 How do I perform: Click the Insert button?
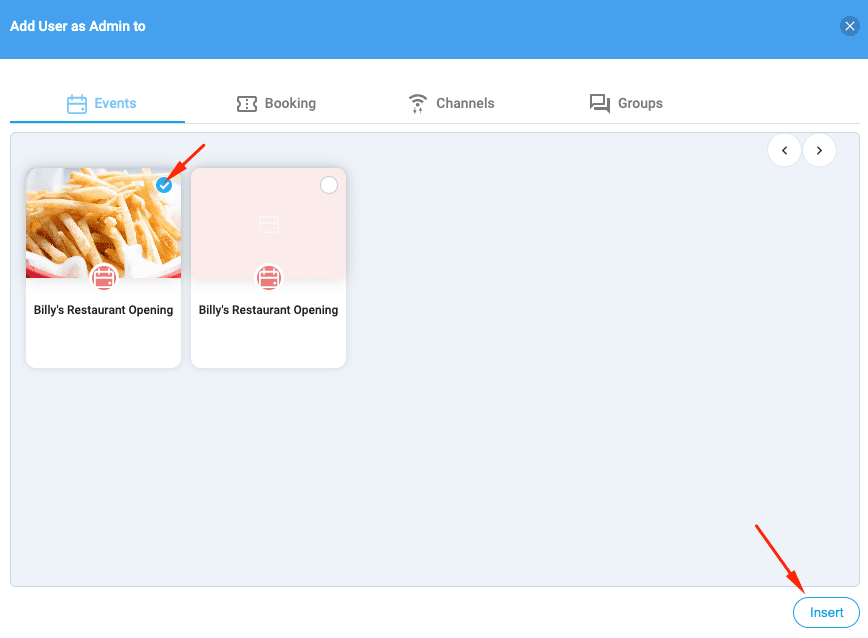click(x=826, y=613)
